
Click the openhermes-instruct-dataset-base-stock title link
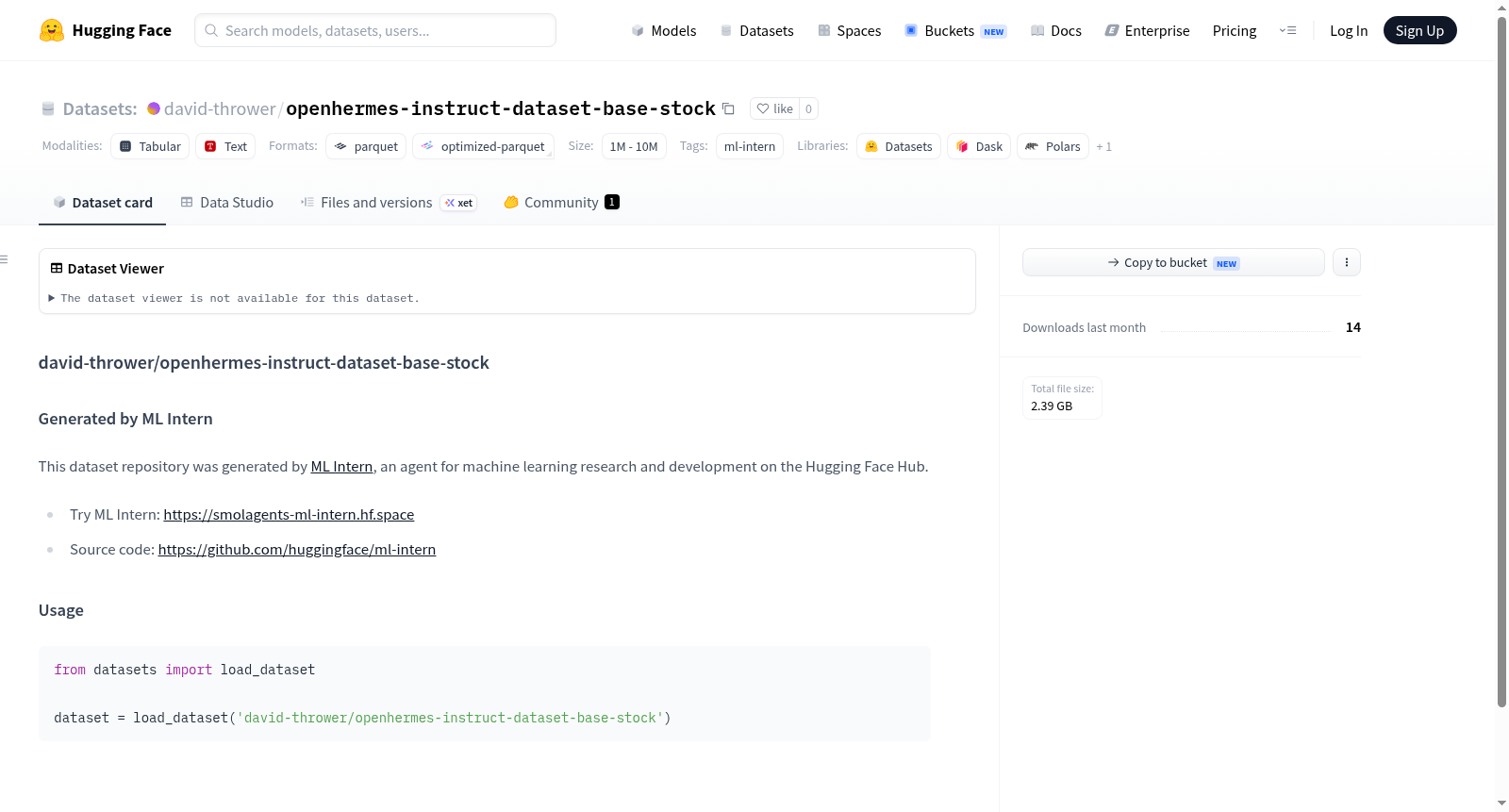click(501, 108)
